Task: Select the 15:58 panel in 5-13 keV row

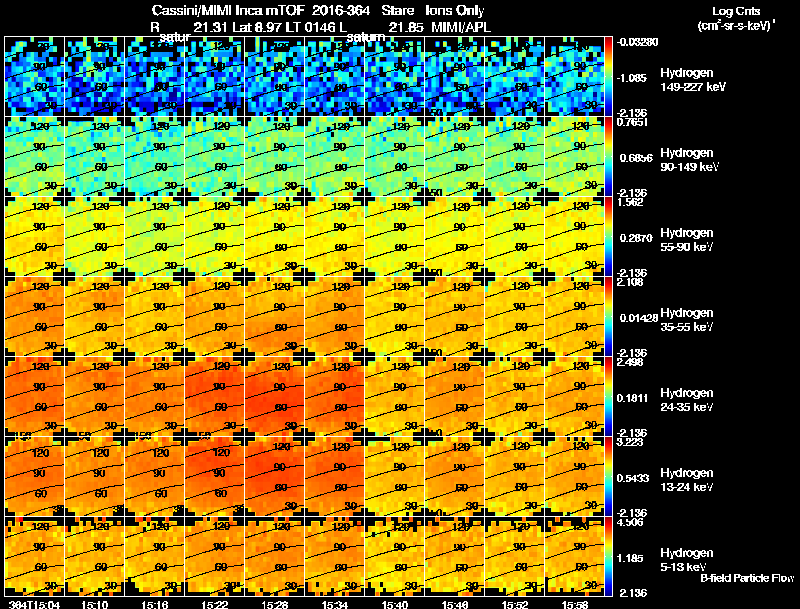Action: (x=574, y=557)
